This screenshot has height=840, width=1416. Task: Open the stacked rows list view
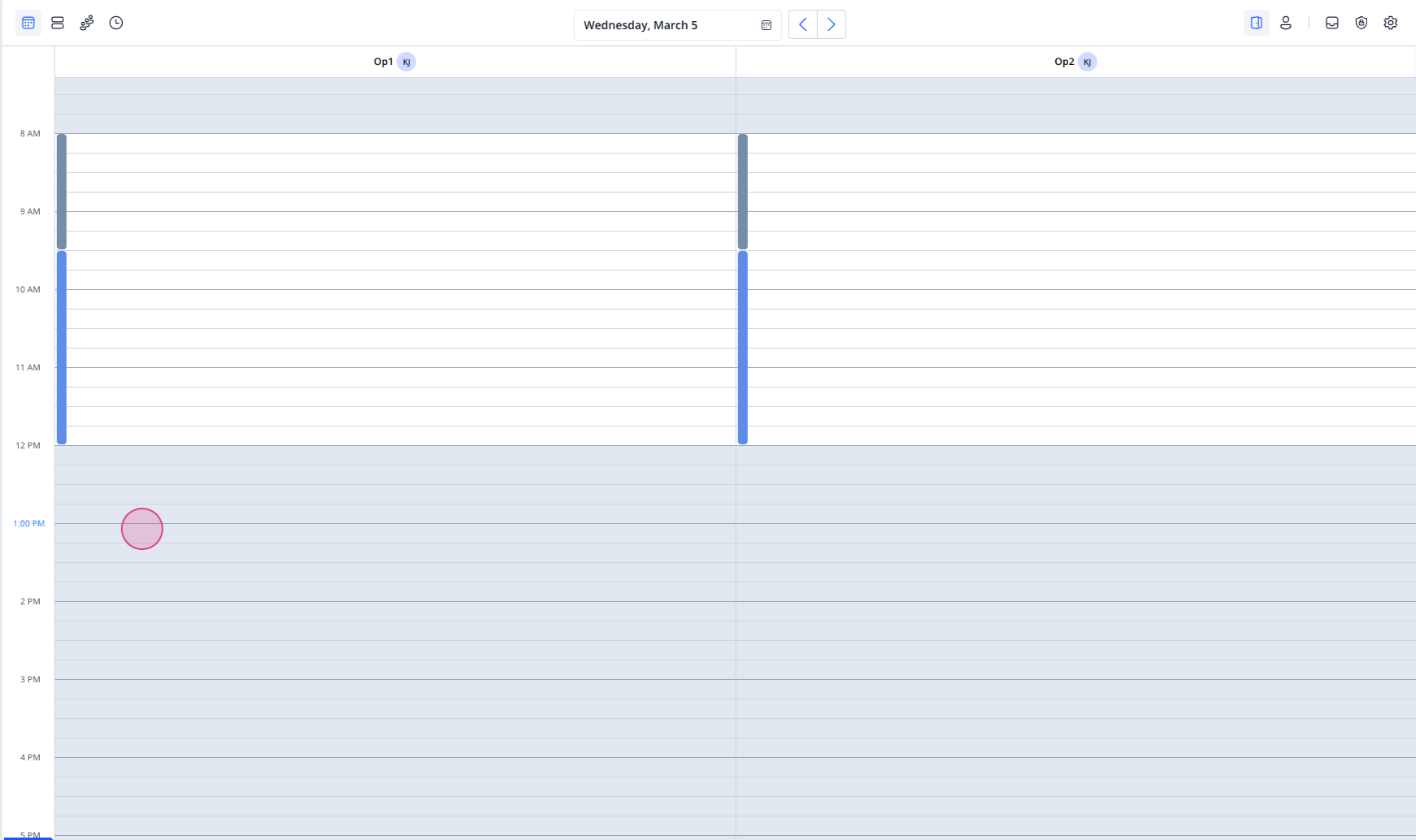click(58, 23)
